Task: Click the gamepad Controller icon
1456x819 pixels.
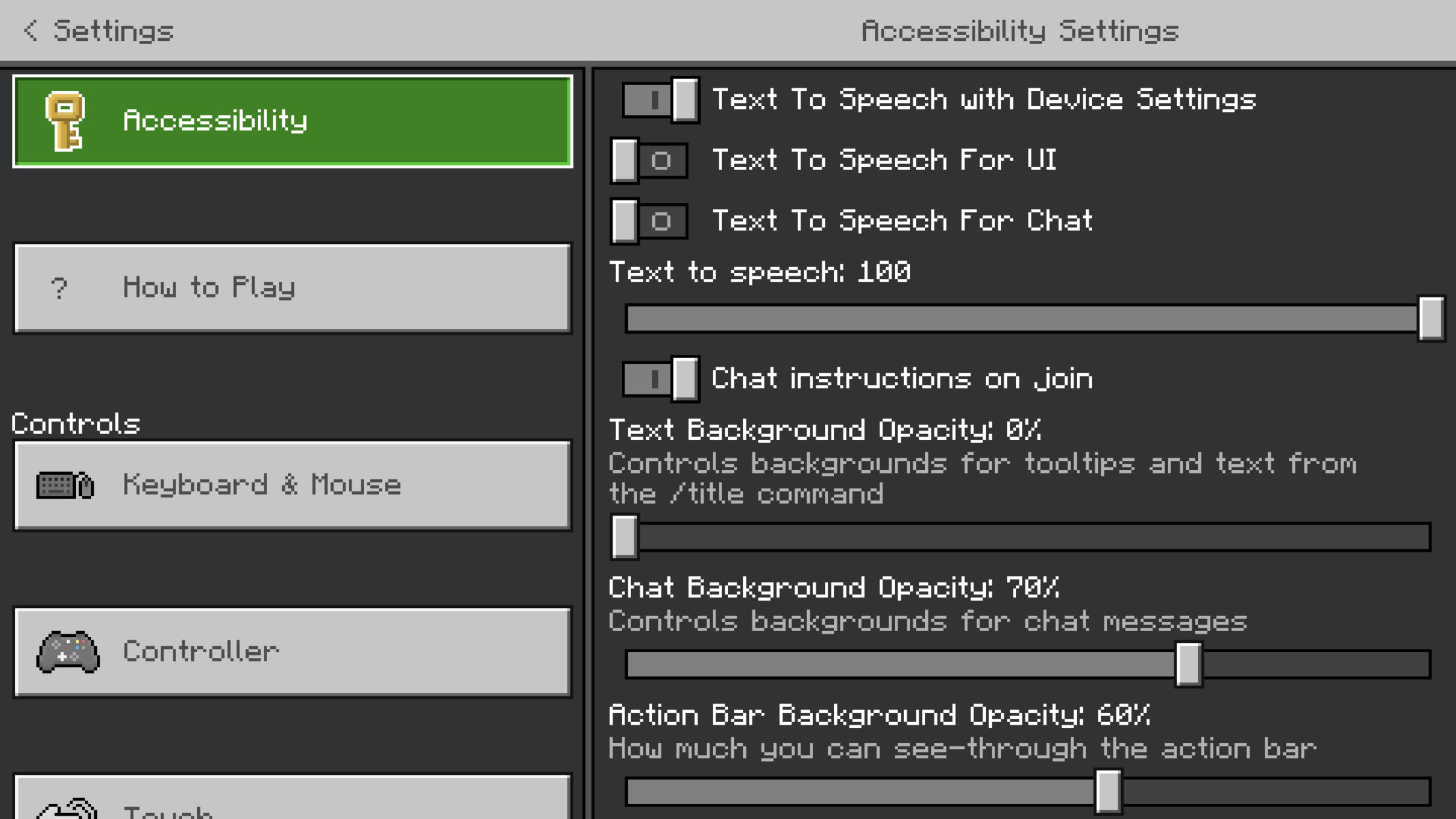Action: click(68, 652)
